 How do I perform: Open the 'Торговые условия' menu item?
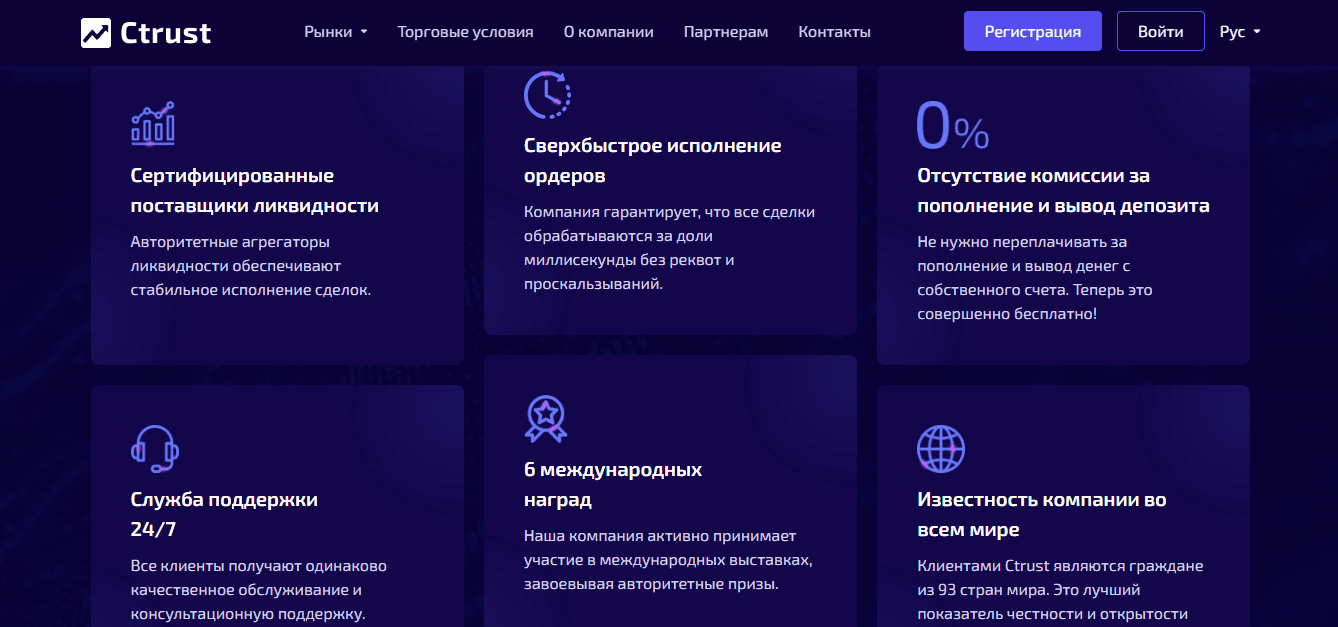[x=465, y=31]
